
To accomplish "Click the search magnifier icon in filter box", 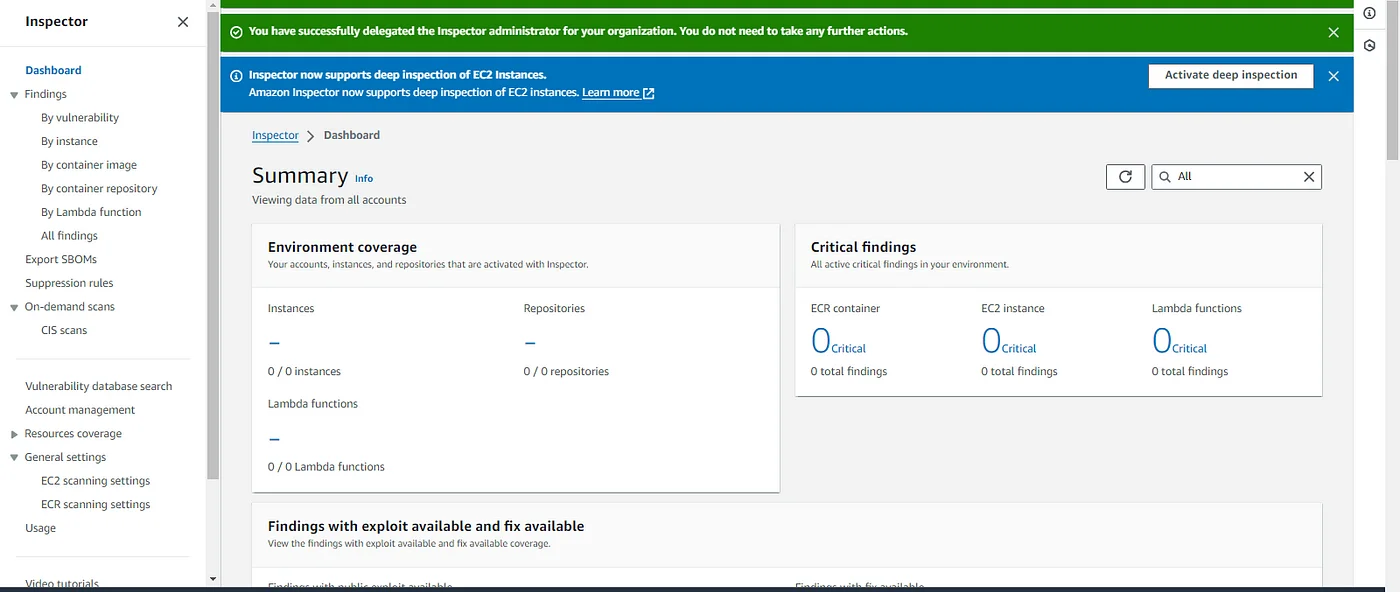I will tap(1165, 177).
